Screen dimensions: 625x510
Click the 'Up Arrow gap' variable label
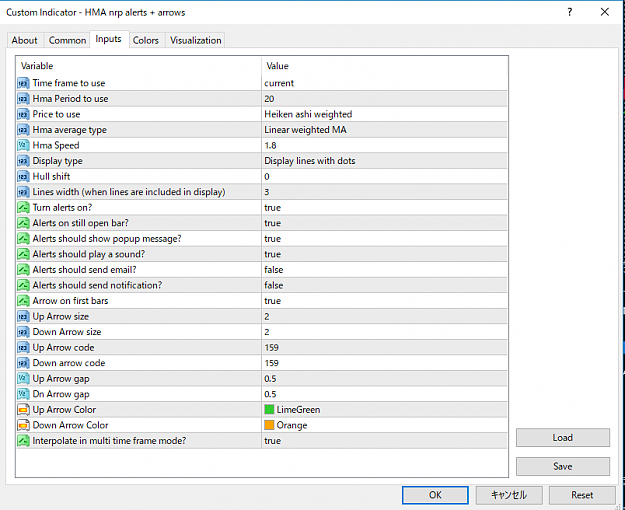[61, 379]
